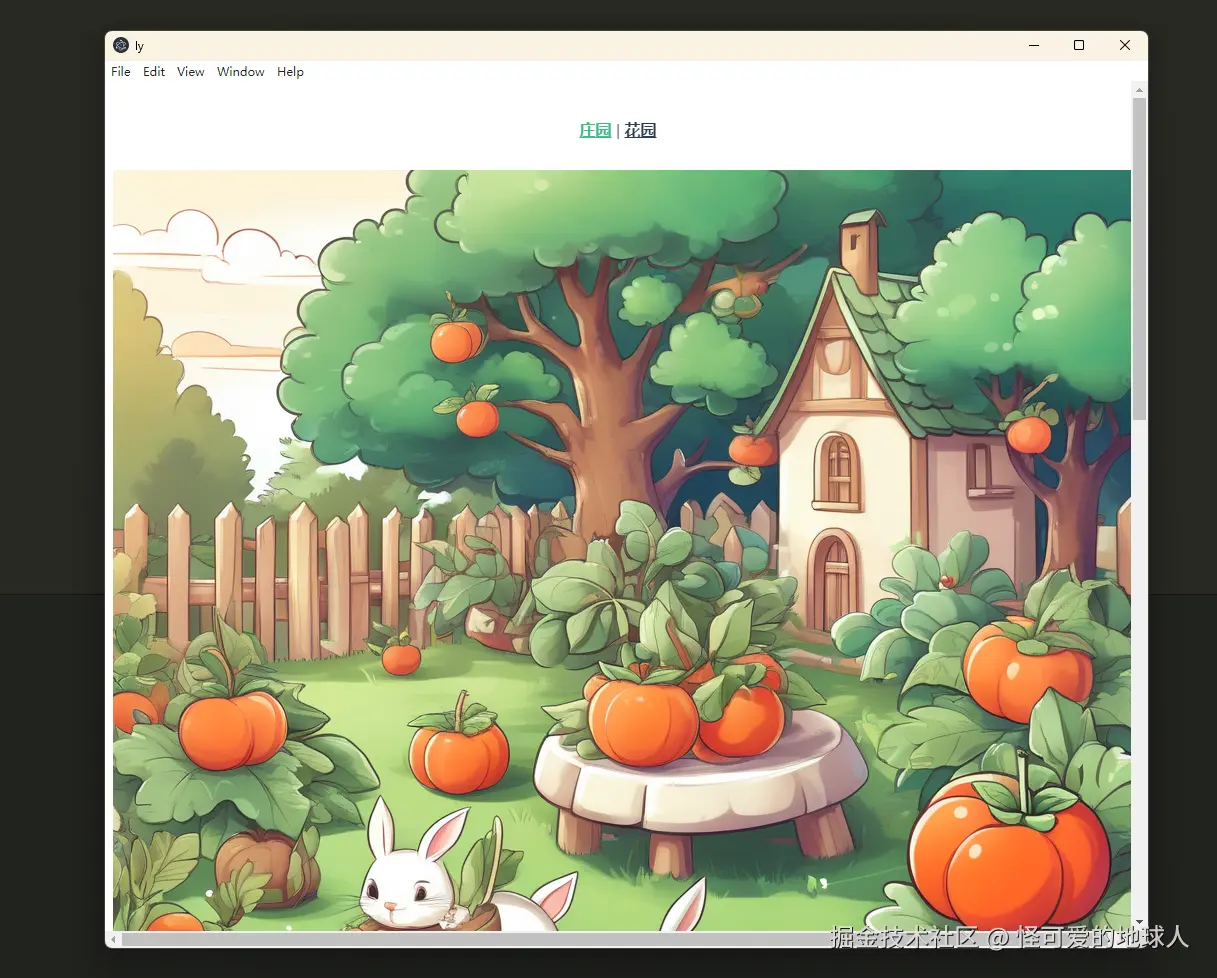Click the garden cottage illustration image
Screen dimensions: 1217x978
coord(621,550)
